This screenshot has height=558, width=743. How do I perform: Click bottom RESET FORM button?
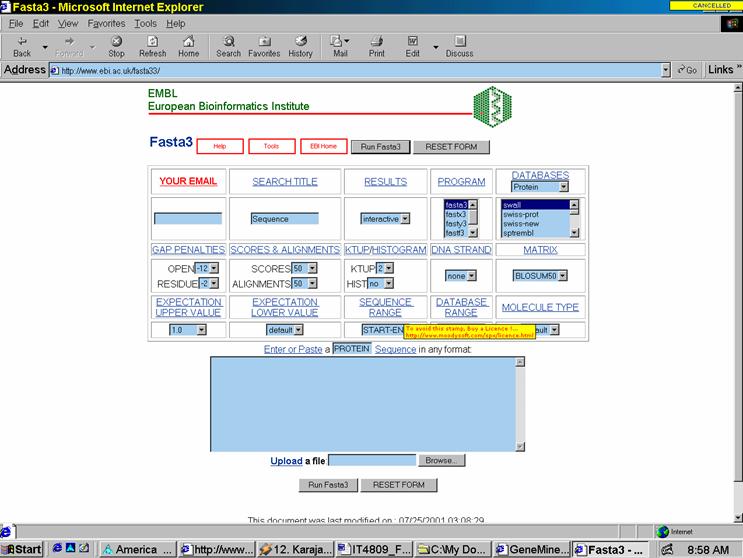click(x=399, y=485)
